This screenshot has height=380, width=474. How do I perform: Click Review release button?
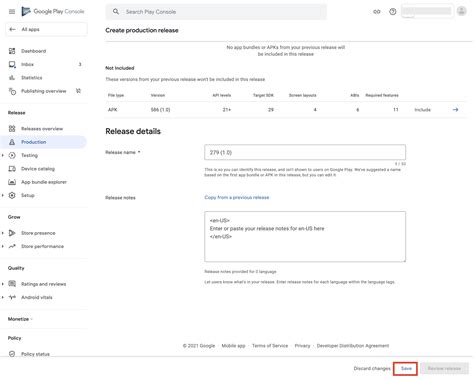pos(444,368)
